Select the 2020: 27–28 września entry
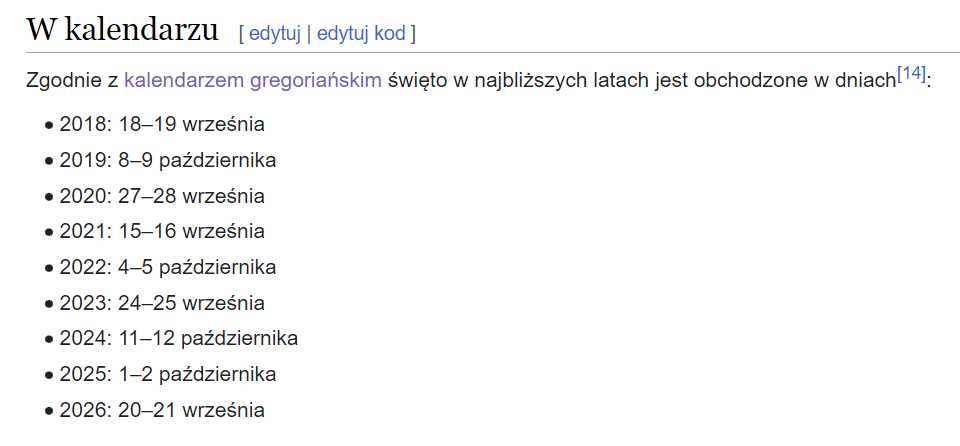Viewport: 960px width, 446px height. tap(162, 196)
